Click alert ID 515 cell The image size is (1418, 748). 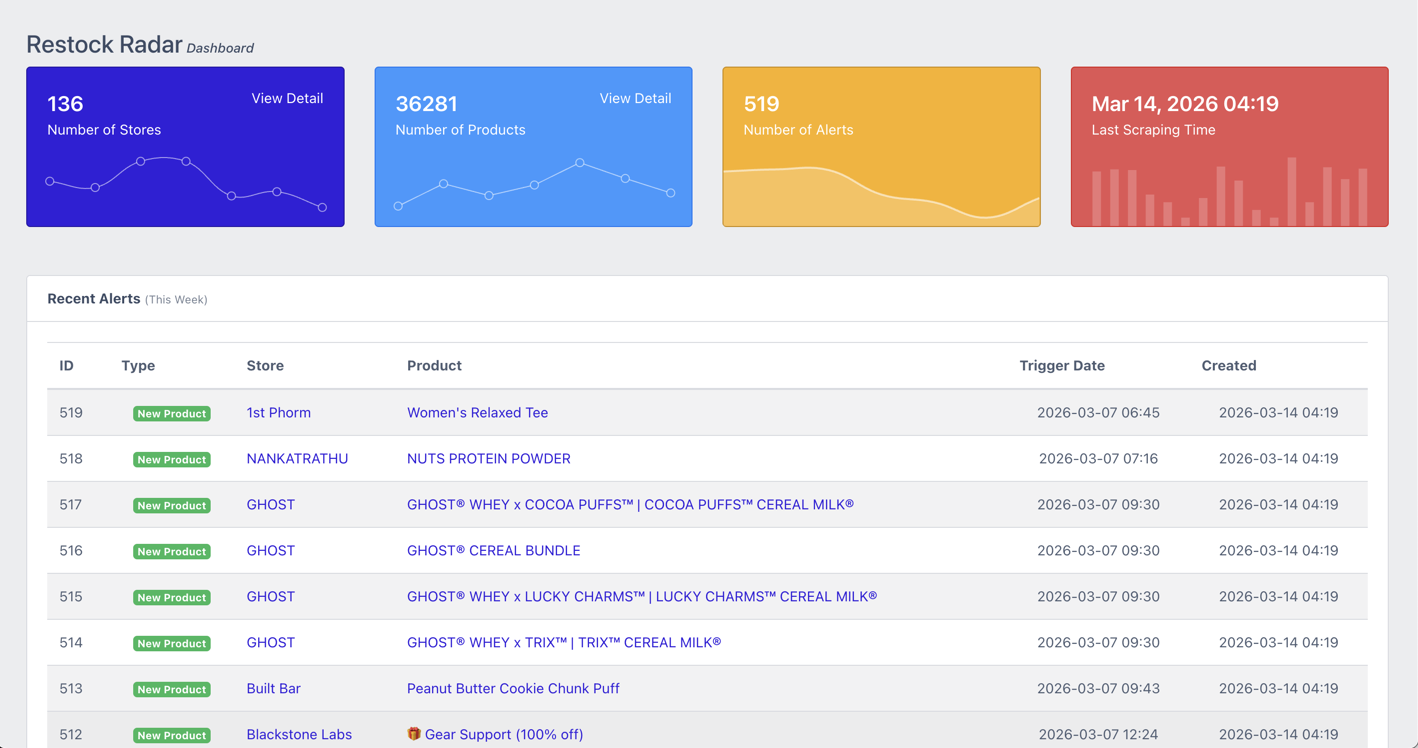coord(71,596)
